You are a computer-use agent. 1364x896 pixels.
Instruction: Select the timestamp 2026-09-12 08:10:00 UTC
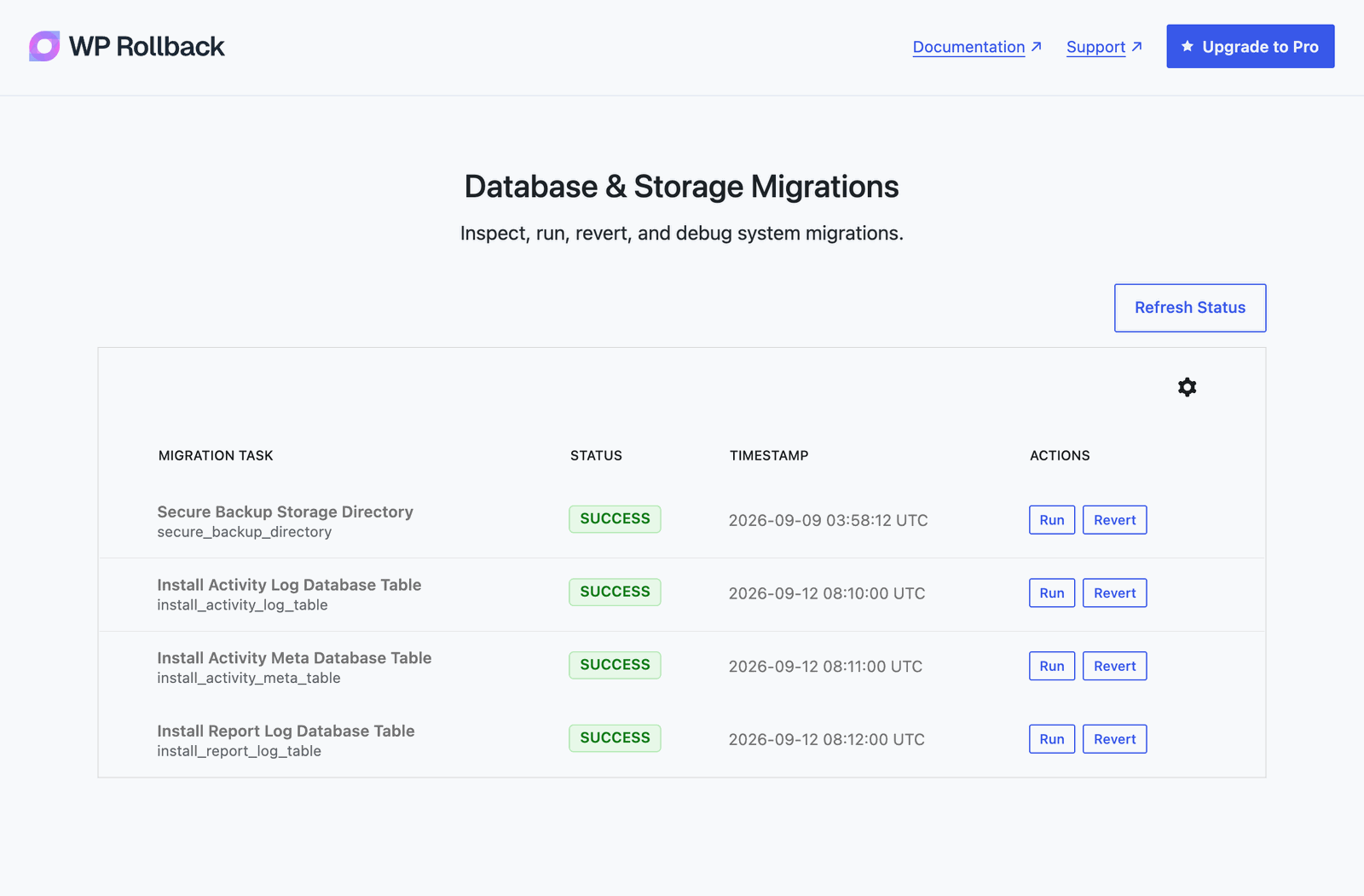tap(826, 593)
